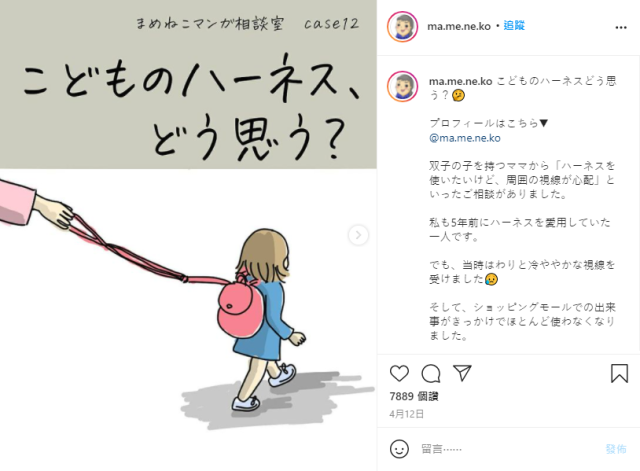Image resolution: width=640 pixels, height=471 pixels.
Task: Like the post with the heart icon
Action: click(399, 373)
